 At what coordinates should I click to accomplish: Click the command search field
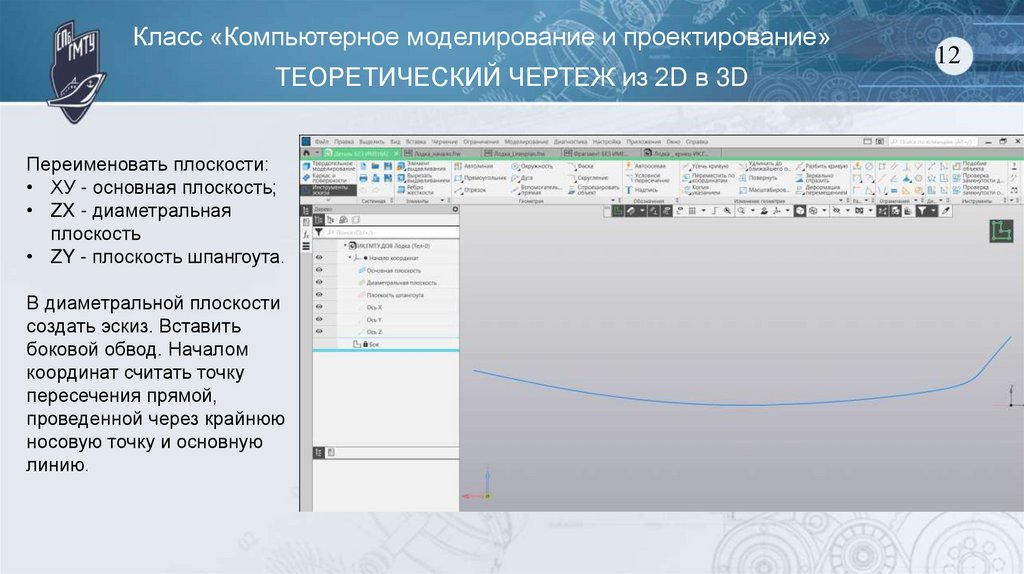[x=934, y=142]
